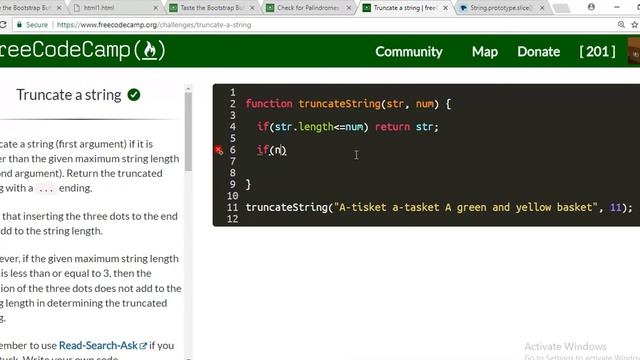
Task: Open the String.prototype.slice tab
Action: click(500, 8)
